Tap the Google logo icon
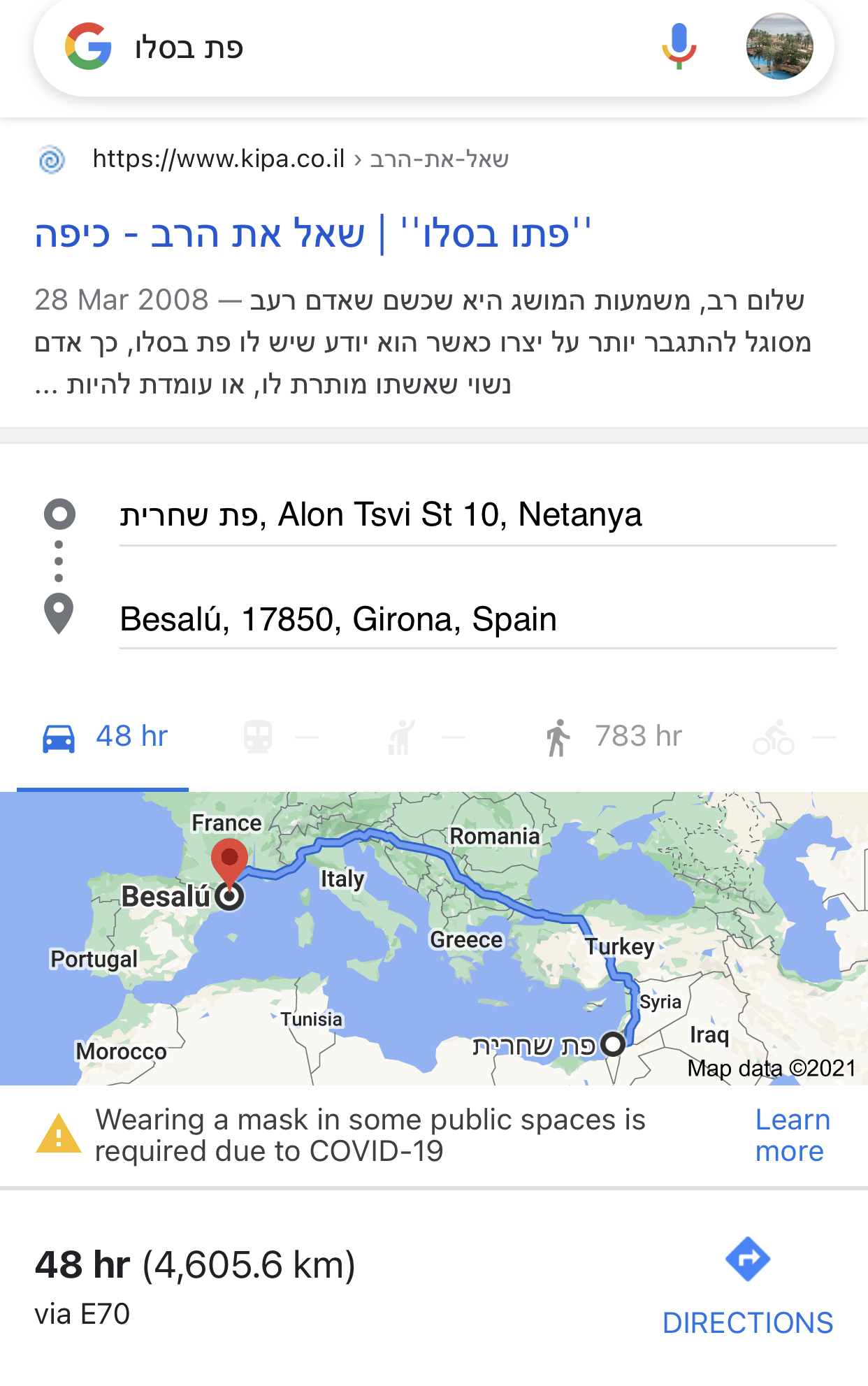Image resolution: width=868 pixels, height=1386 pixels. (x=88, y=47)
